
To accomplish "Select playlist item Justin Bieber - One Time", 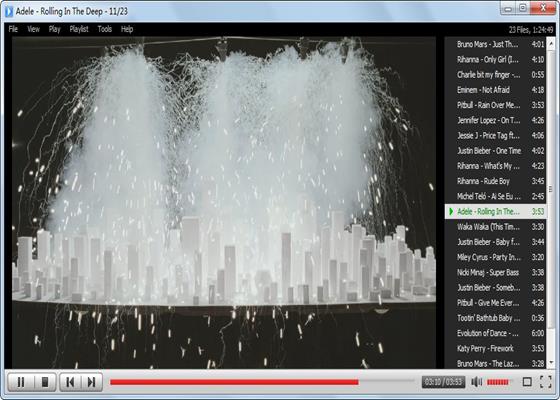I will click(x=495, y=151).
